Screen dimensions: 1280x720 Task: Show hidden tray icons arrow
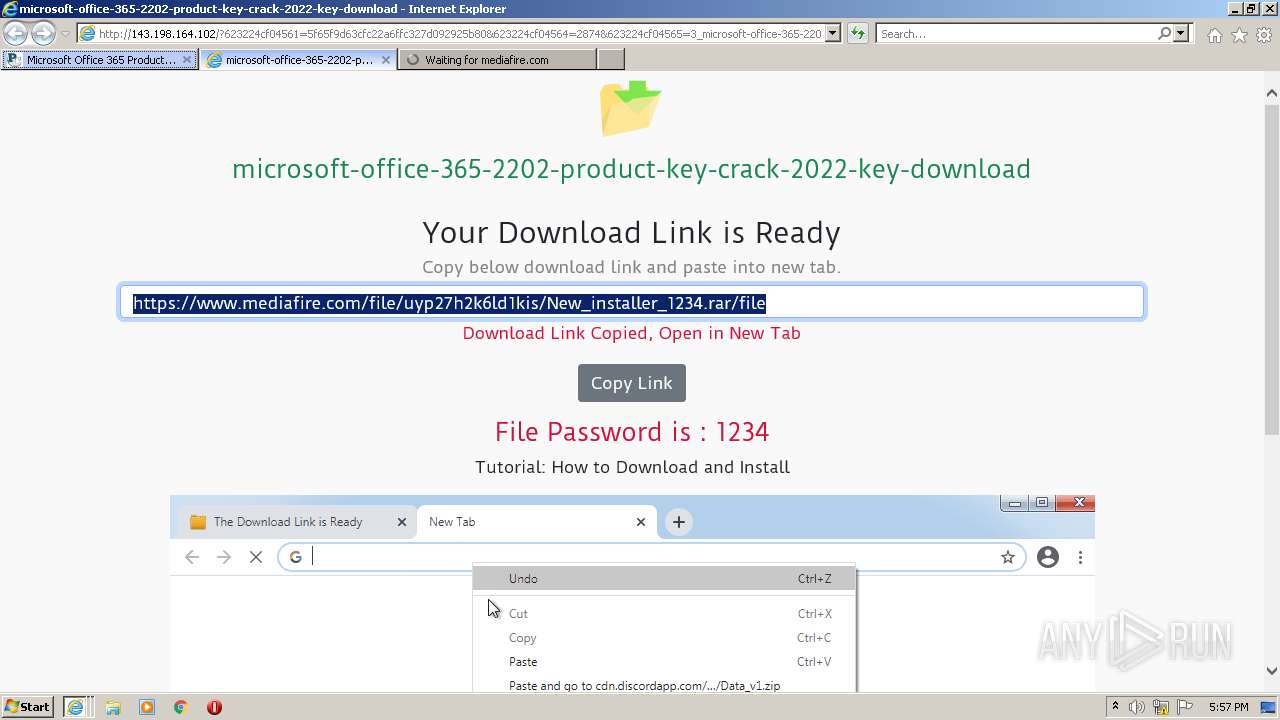tap(1115, 707)
